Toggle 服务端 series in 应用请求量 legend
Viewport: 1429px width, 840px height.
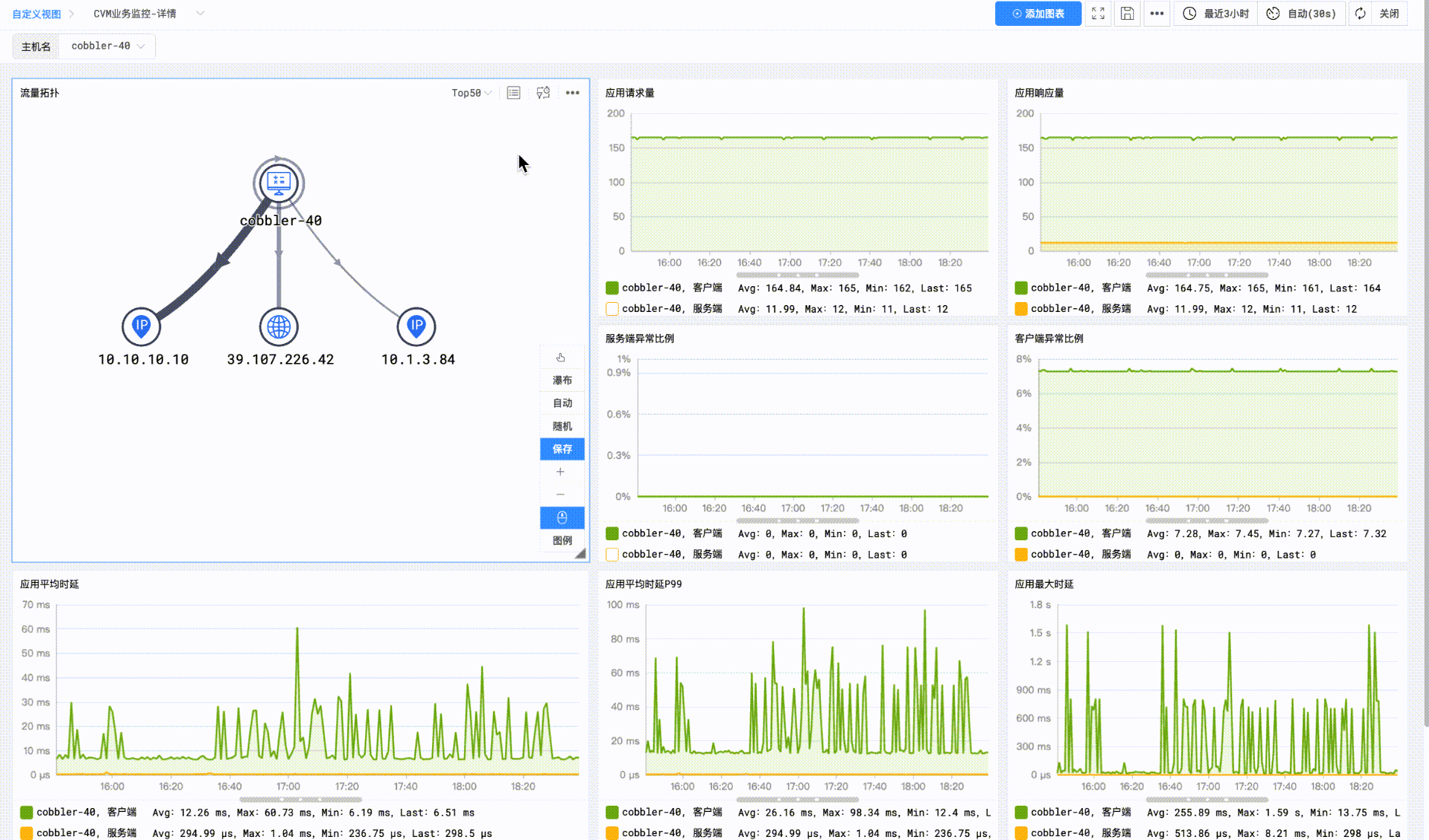pos(612,309)
